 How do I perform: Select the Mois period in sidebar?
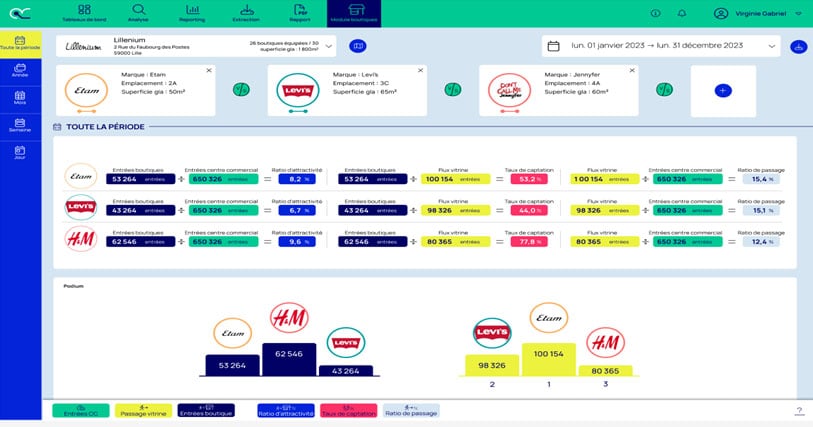point(20,98)
